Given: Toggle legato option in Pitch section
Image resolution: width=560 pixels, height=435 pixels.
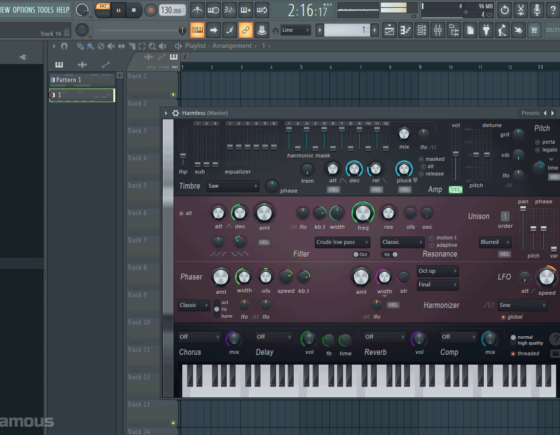Looking at the screenshot, I should (546, 150).
